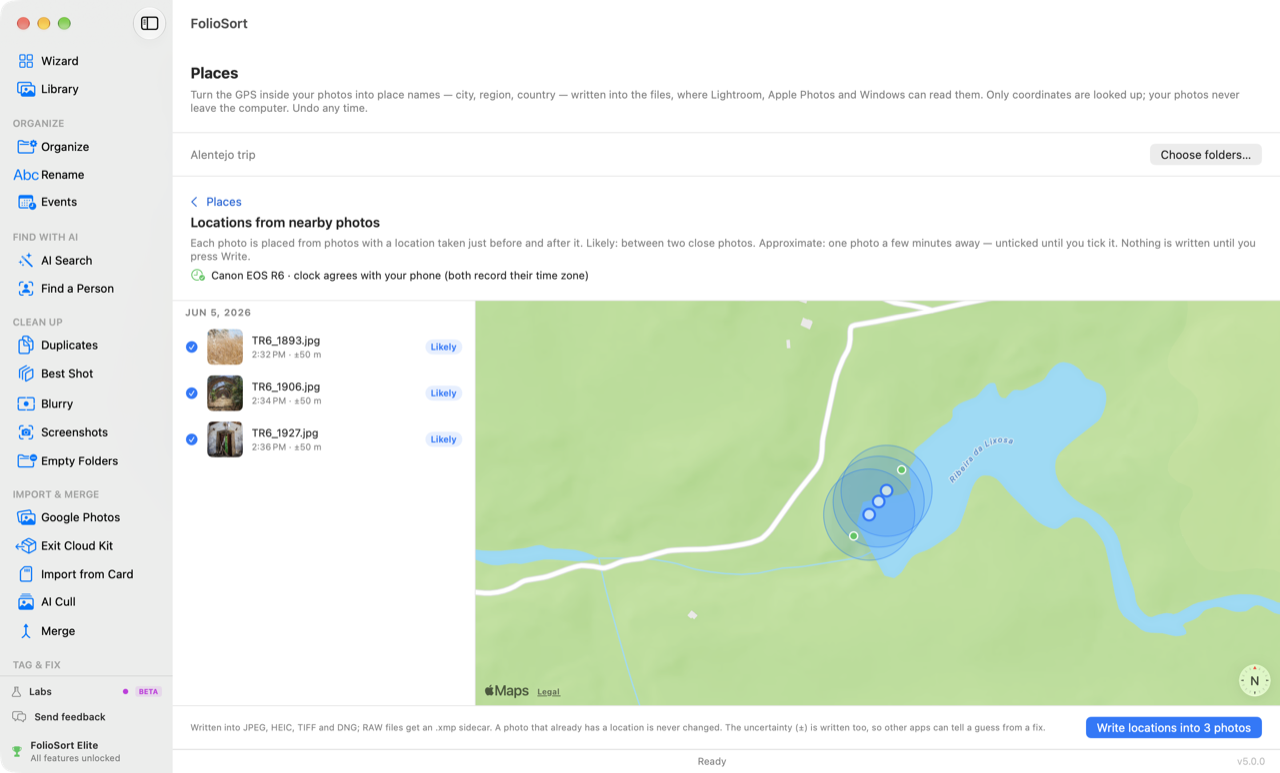Select the Blurry icon
Screen dimensions: 1280x773
(x=26, y=404)
